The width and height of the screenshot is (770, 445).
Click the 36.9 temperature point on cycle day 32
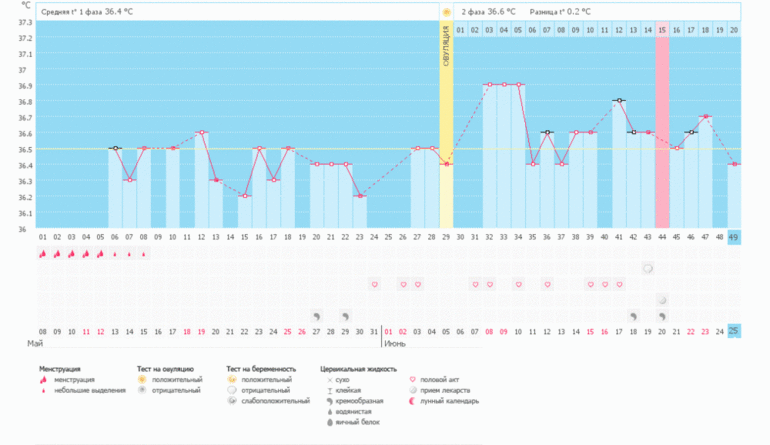489,85
